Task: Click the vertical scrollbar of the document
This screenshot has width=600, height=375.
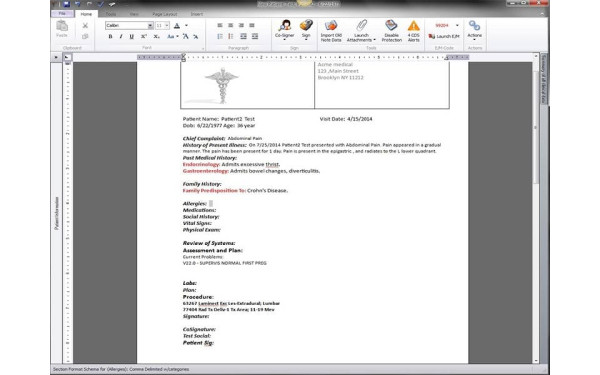Action: (535, 209)
